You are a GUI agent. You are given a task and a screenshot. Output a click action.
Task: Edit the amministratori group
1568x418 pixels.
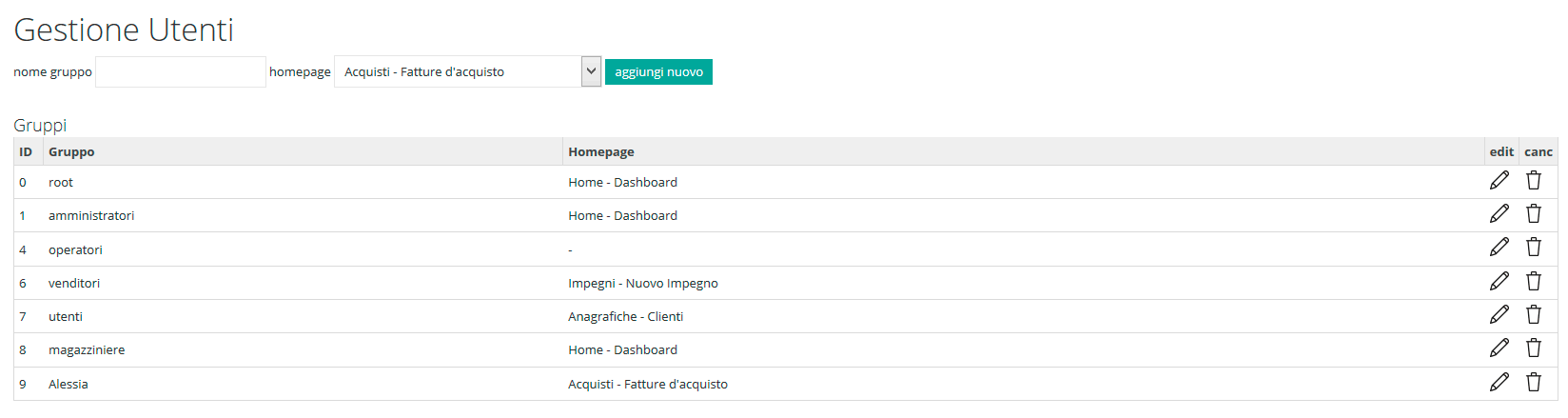tap(1499, 213)
